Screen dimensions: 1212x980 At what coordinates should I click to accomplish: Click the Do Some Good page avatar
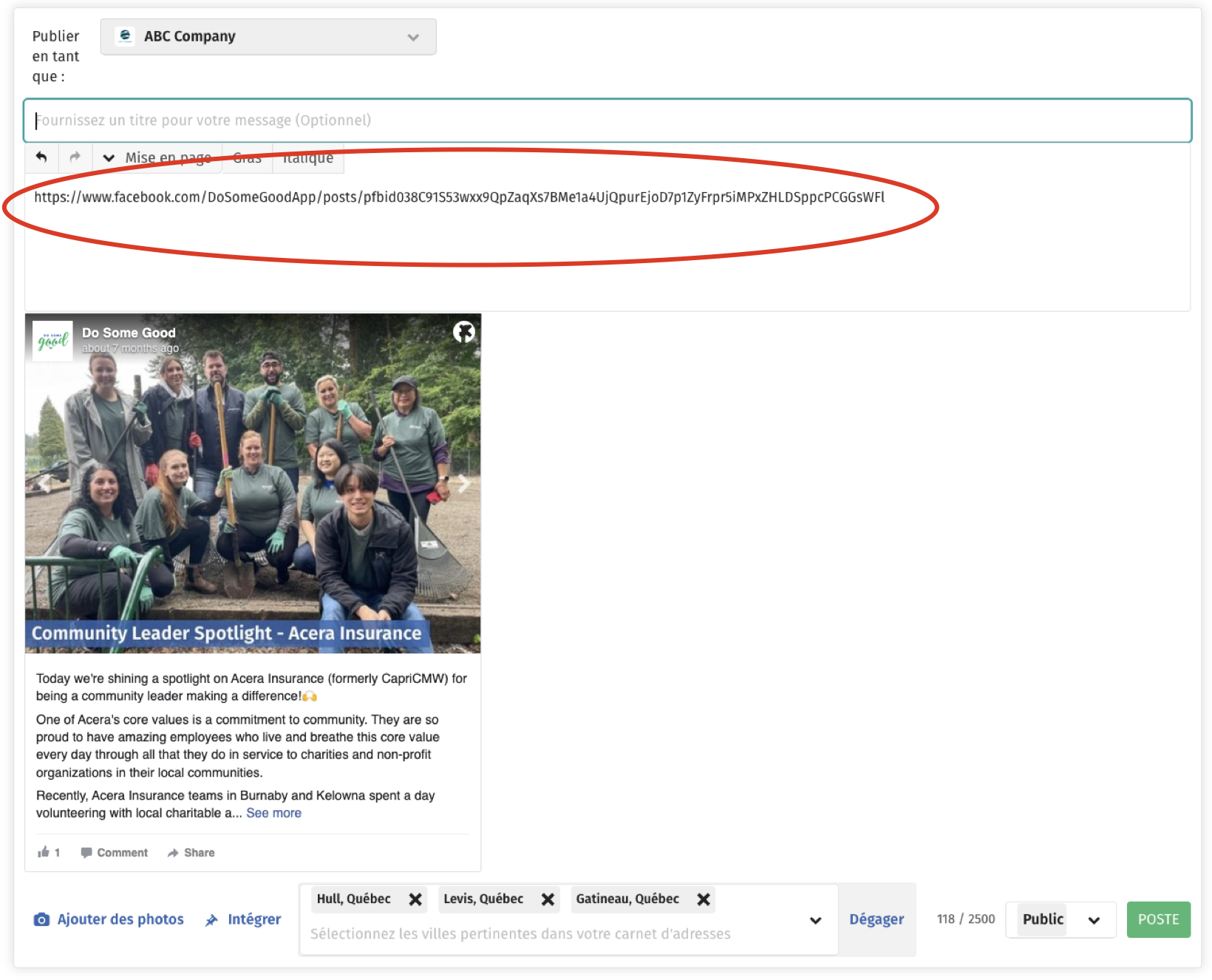52,341
